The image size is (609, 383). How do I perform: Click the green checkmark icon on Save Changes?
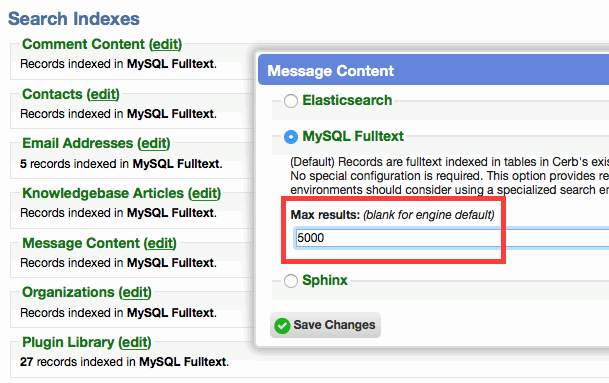click(282, 326)
